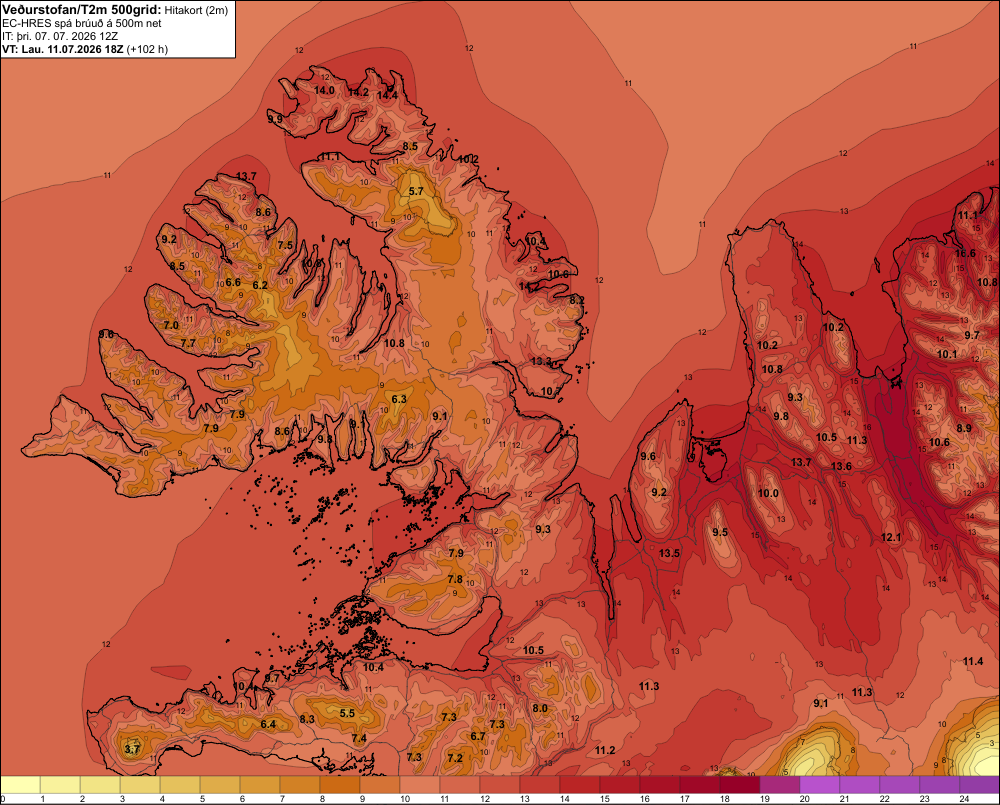Click the 8.9 temperature value

964,428
